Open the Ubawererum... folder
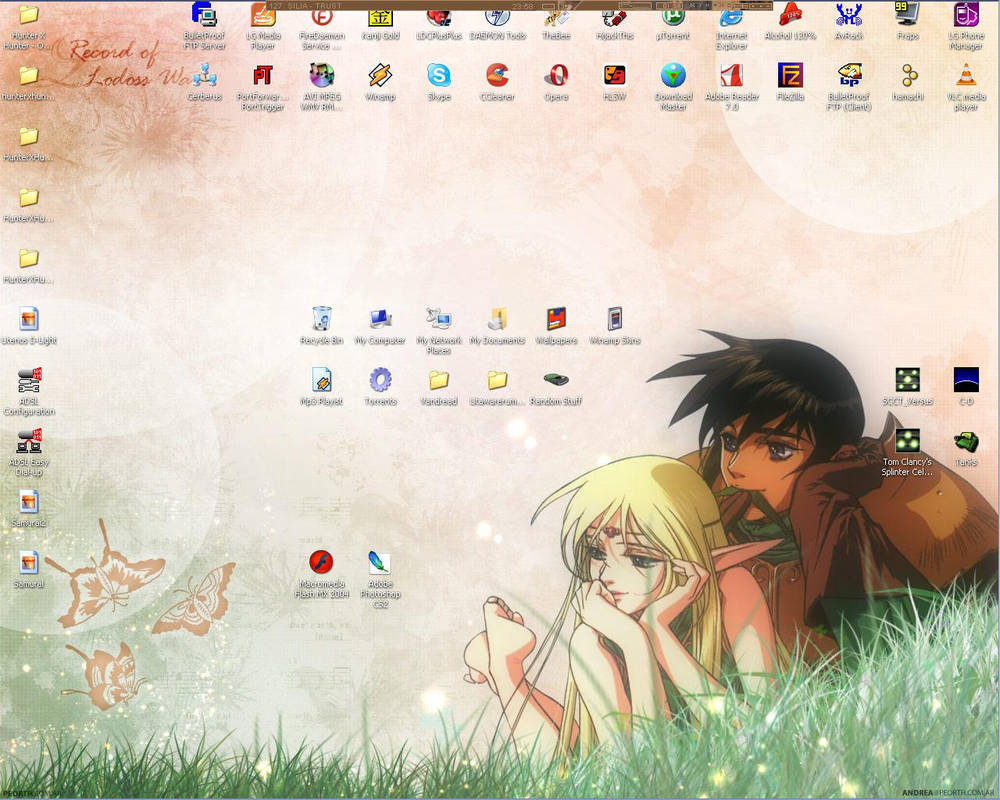Viewport: 1000px width, 800px height. point(497,380)
